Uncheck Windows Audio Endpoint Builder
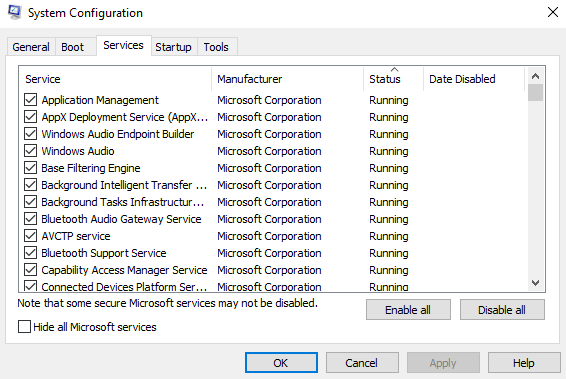The image size is (566, 379). point(31,134)
